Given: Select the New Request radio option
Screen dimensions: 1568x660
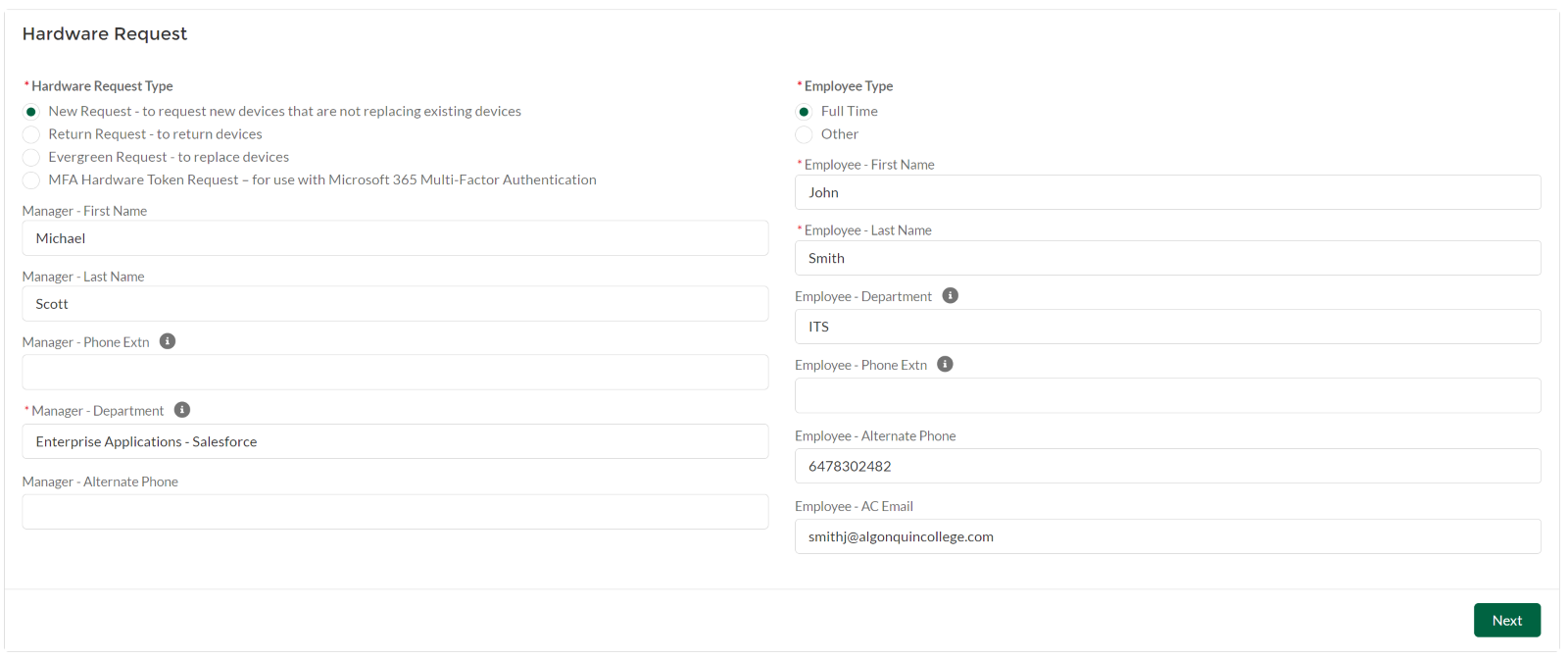Looking at the screenshot, I should tap(31, 112).
